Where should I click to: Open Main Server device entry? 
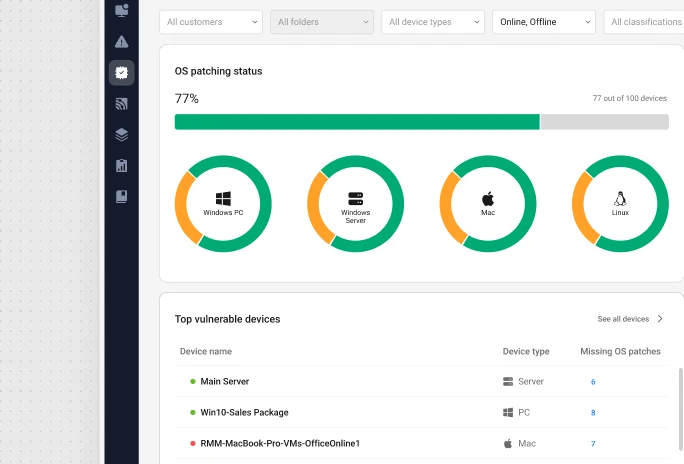coord(225,382)
